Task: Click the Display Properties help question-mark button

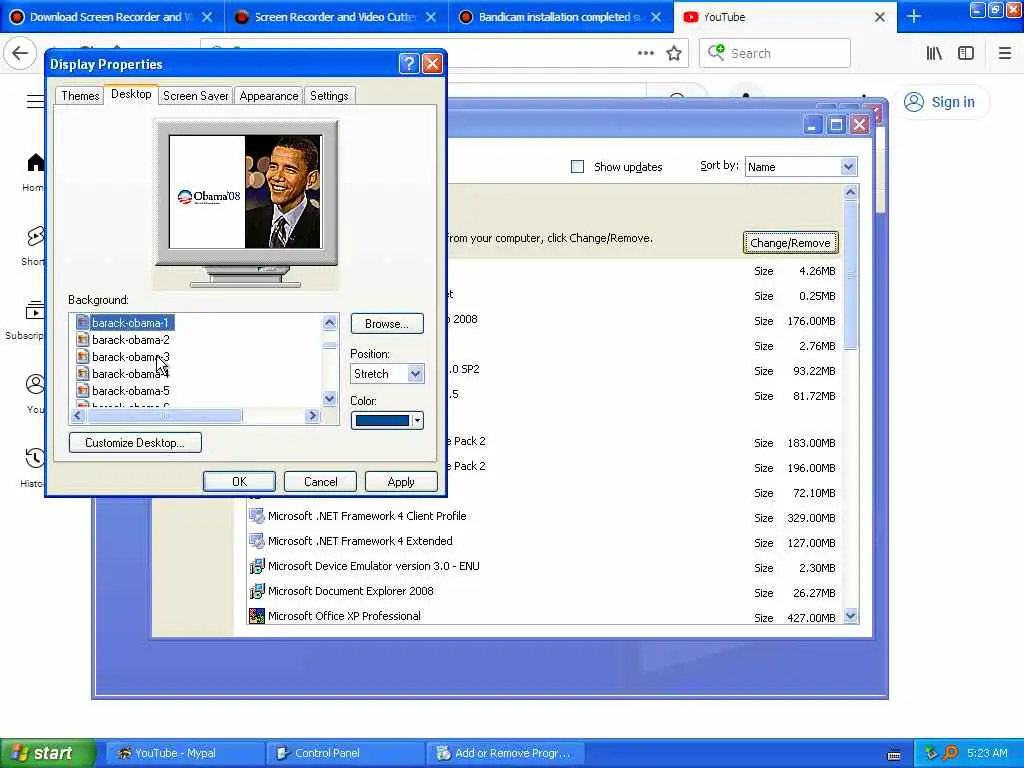Action: 408,63
